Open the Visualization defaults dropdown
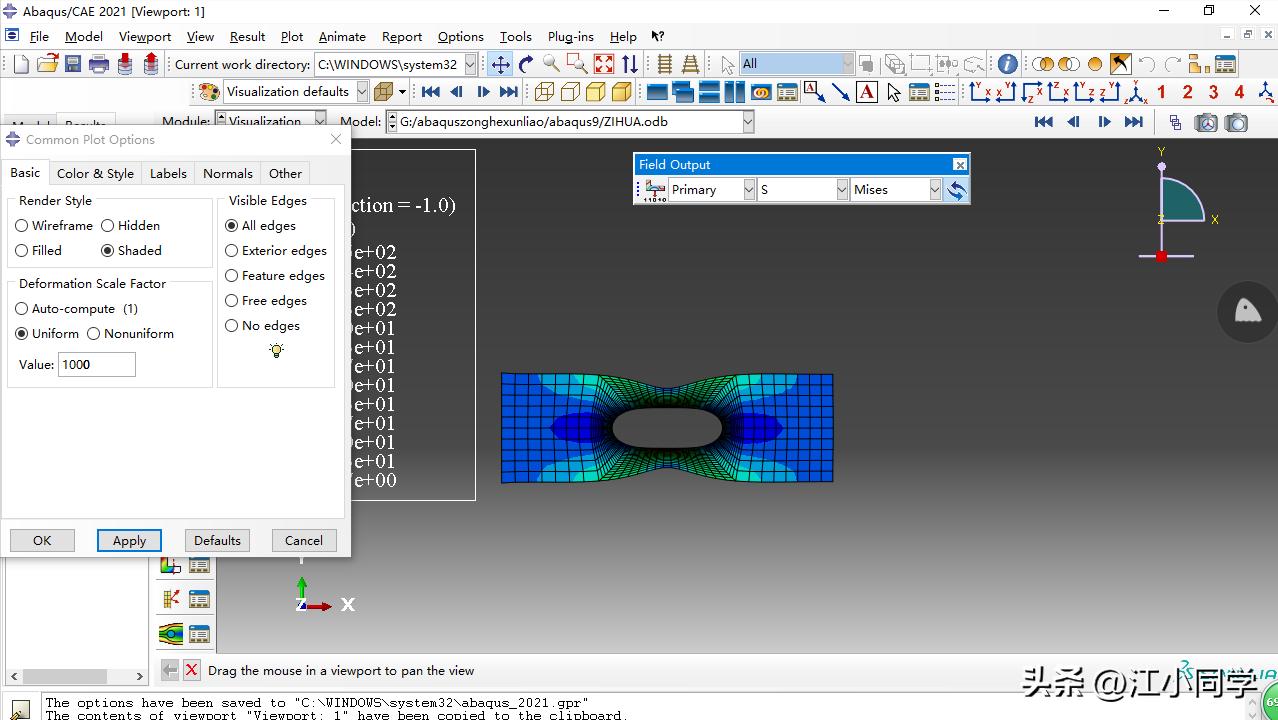 pos(362,92)
